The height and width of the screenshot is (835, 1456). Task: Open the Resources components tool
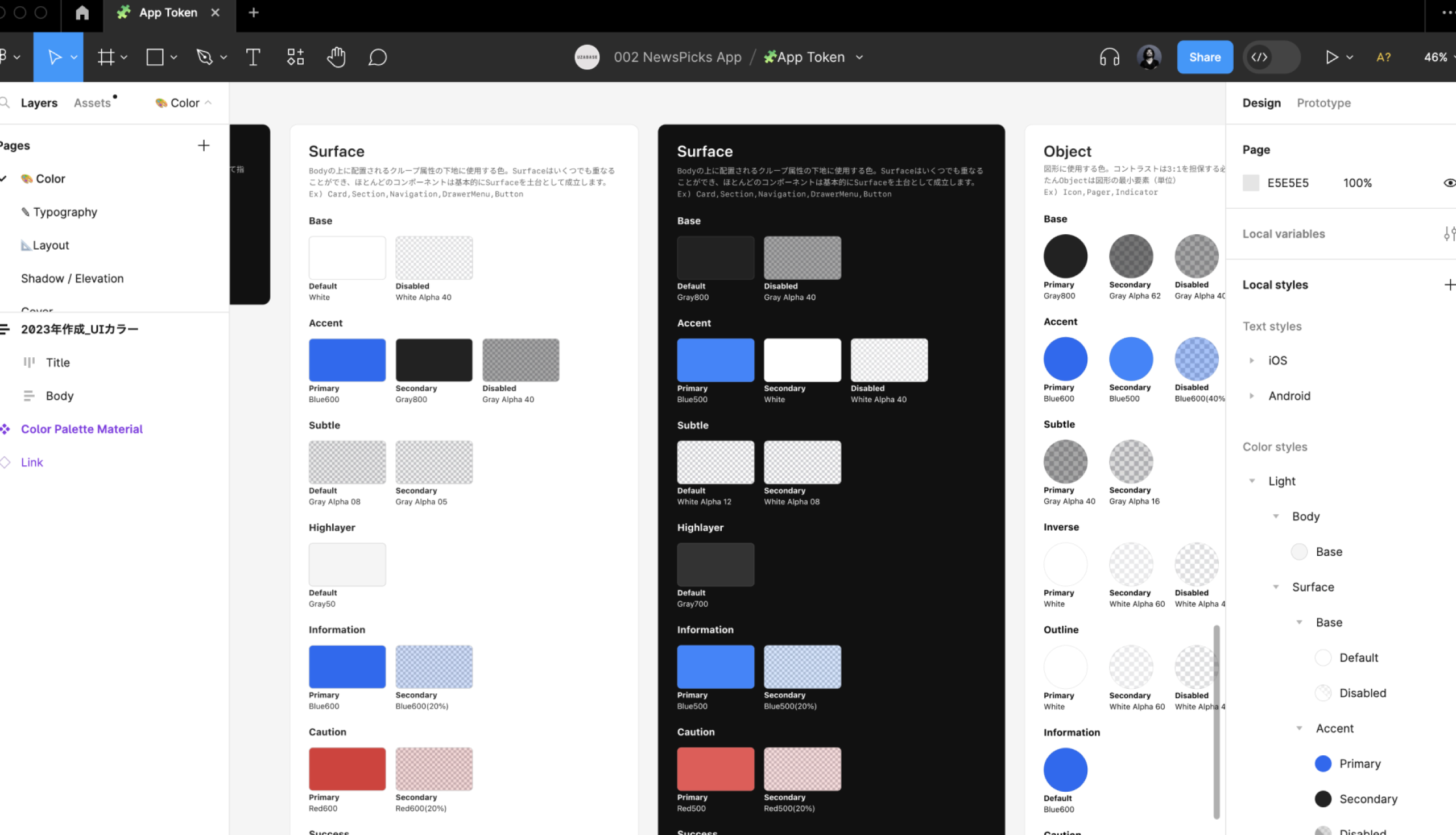point(295,57)
